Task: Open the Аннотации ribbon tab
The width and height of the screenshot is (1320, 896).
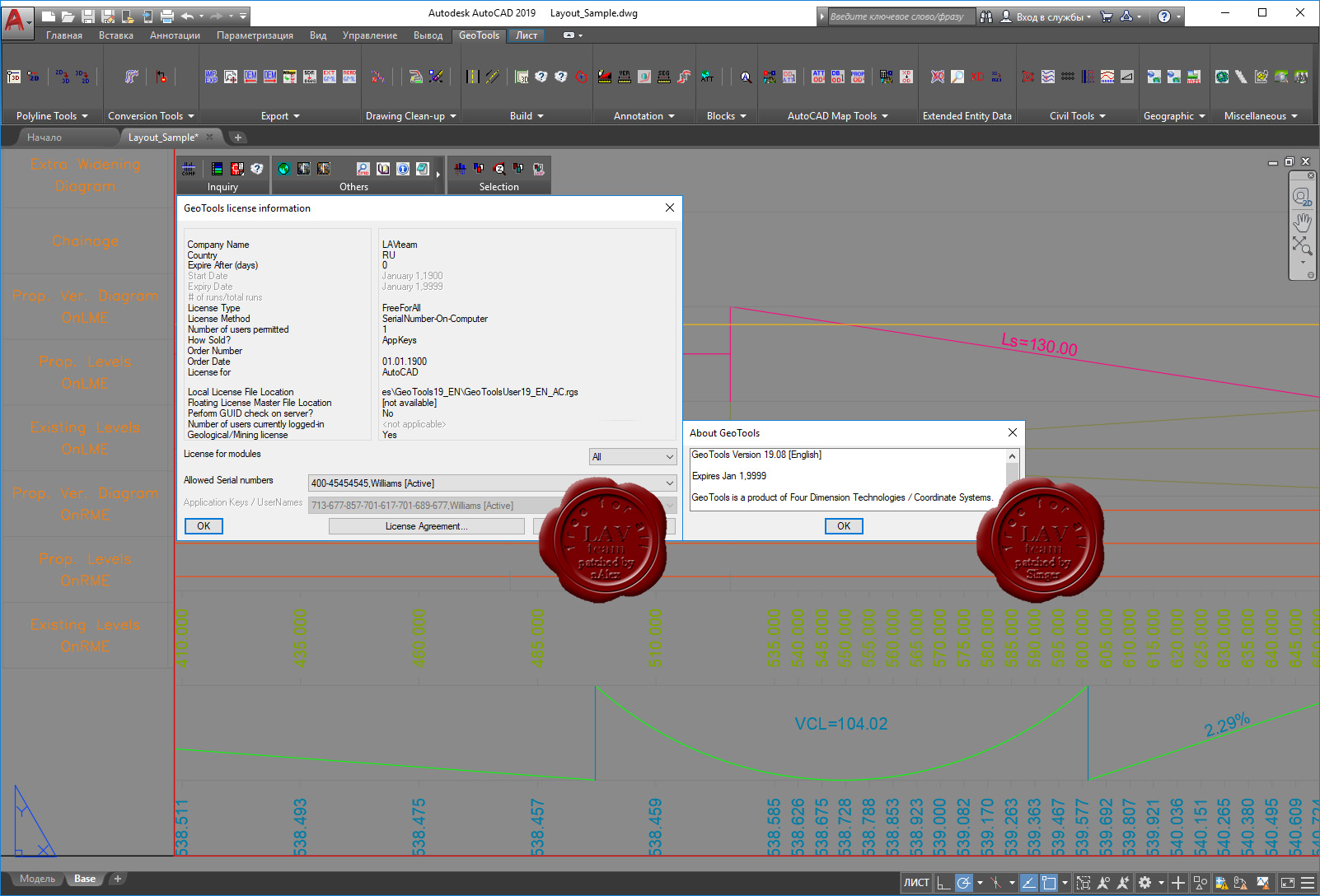Action: (175, 35)
